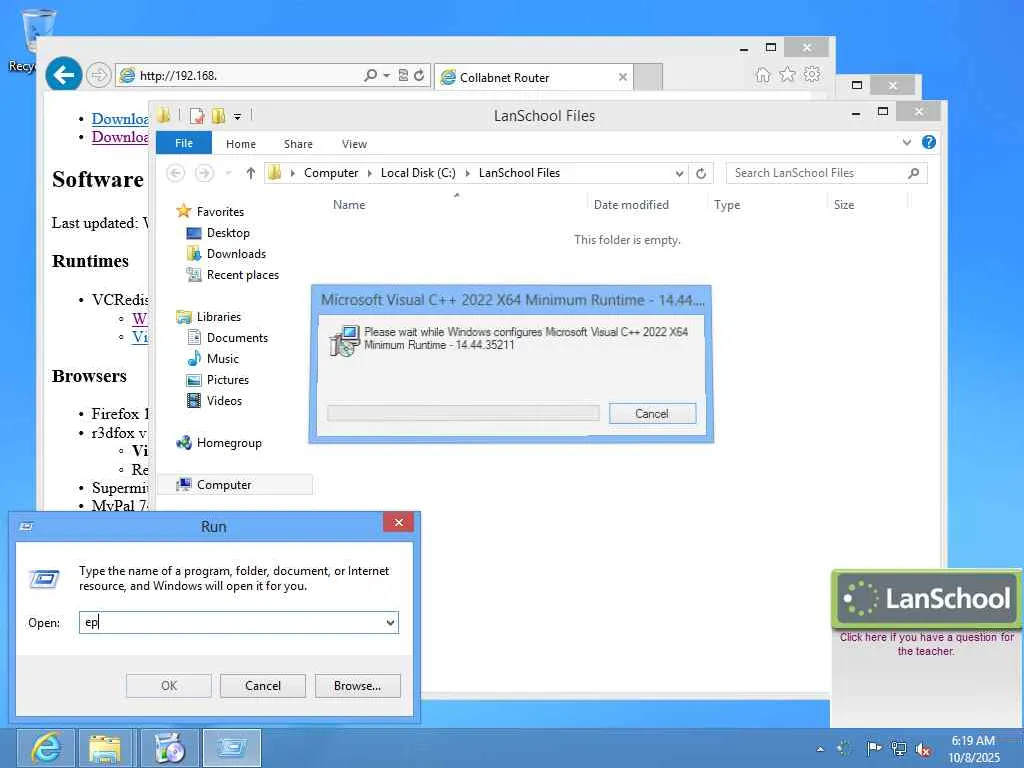Open Desktop in navigation pane
1024x768 pixels.
point(228,232)
